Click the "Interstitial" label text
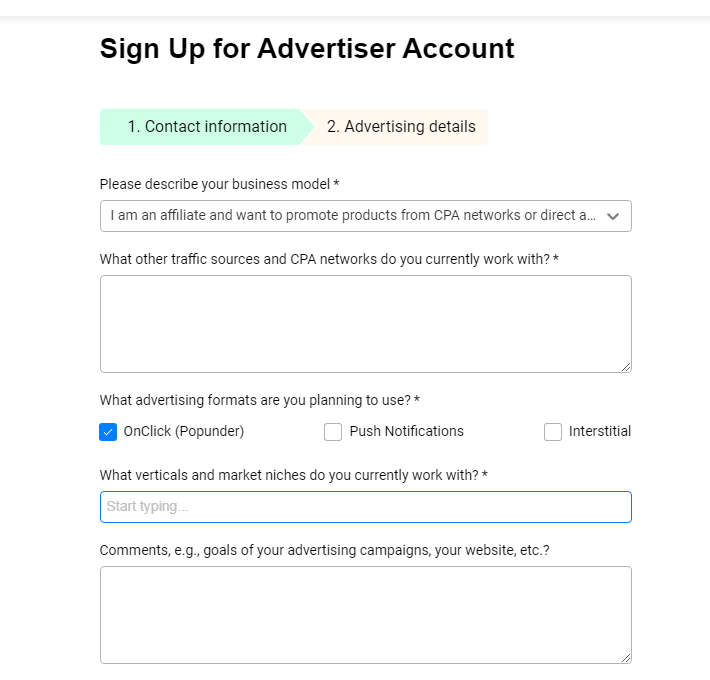710x680 pixels. coord(600,432)
